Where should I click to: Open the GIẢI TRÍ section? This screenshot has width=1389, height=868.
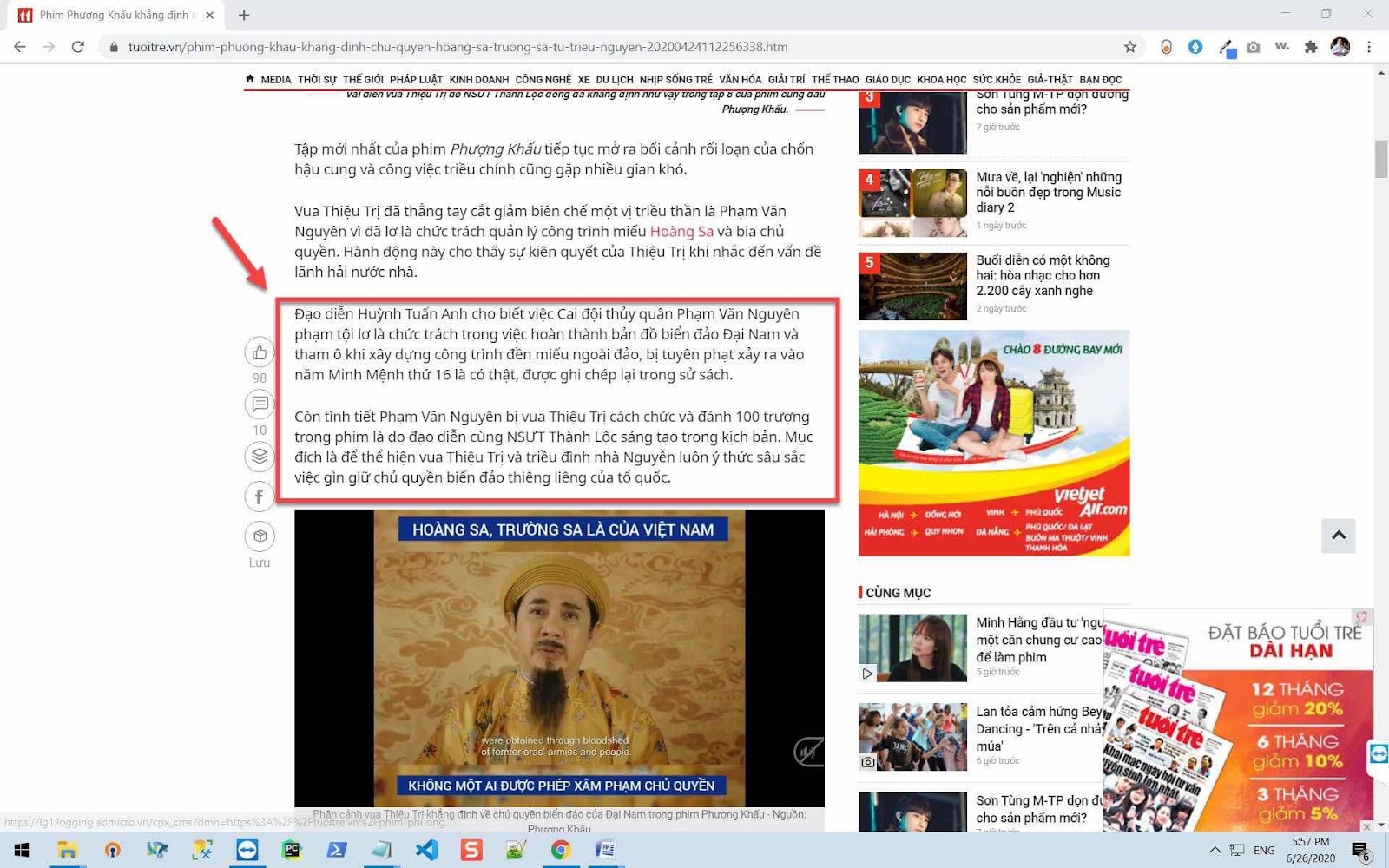pos(787,80)
